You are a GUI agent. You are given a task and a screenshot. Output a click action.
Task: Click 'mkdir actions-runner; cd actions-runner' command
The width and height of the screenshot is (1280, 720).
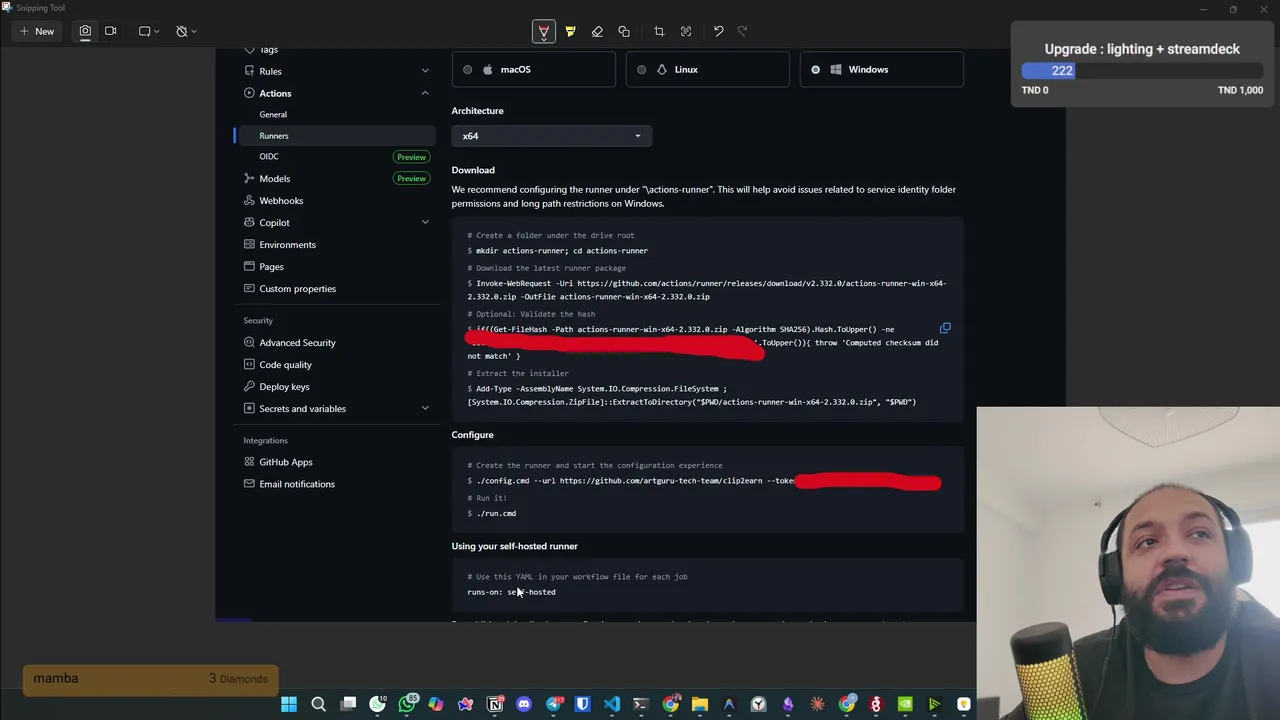click(x=562, y=251)
